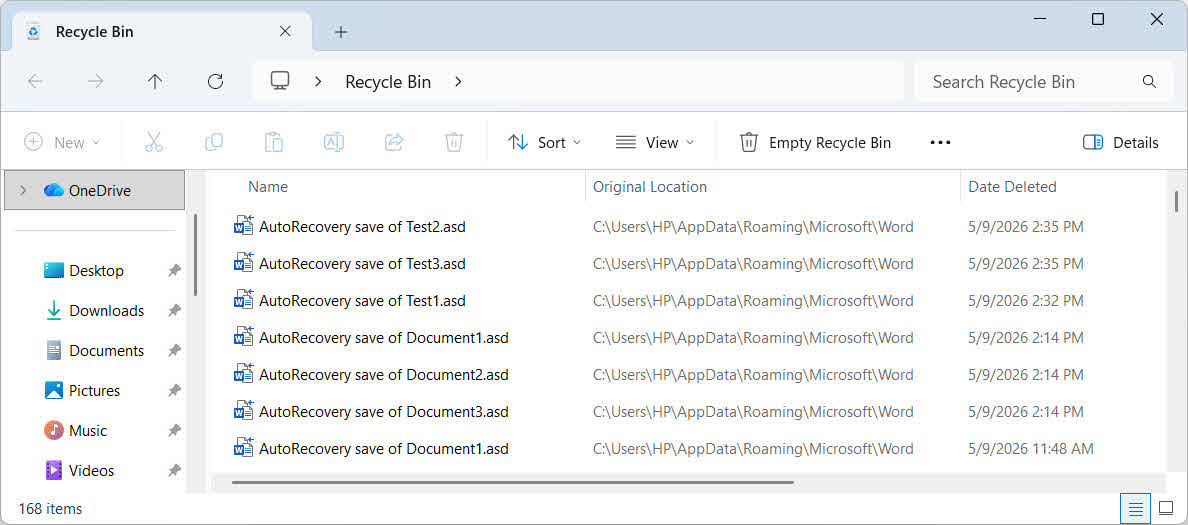Click the Music sidebar icon
1188x525 pixels.
tap(54, 430)
